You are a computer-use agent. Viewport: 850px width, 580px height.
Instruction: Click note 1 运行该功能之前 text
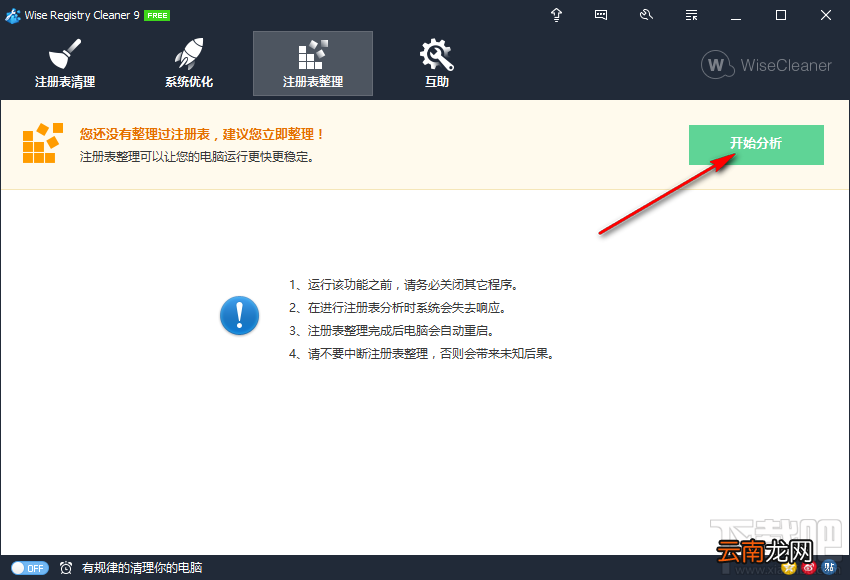(x=404, y=285)
